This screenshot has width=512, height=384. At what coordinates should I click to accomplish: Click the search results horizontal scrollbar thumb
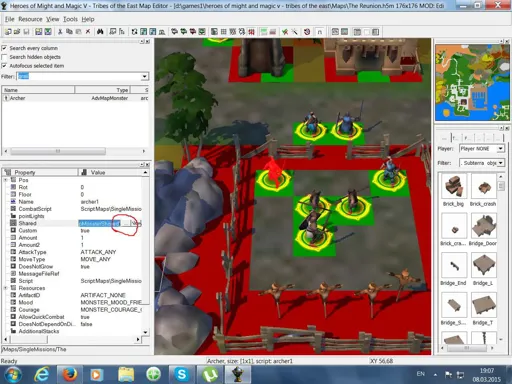point(58,151)
